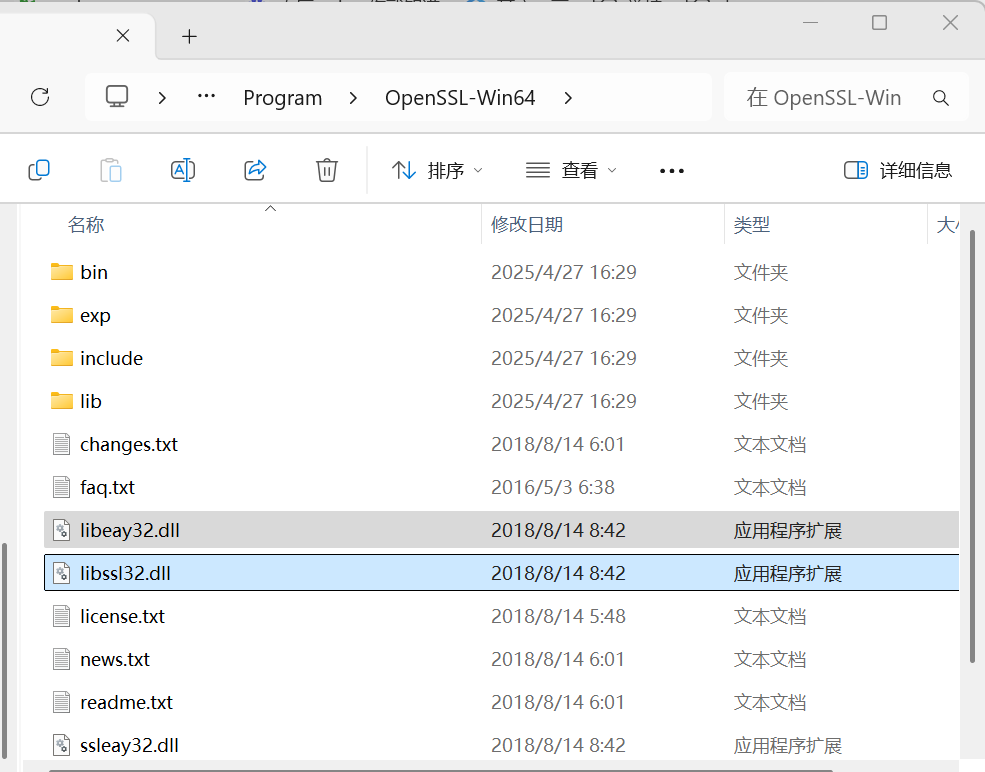Click the libssl32.dll file icon
Viewport: 985px width, 772px height.
click(x=62, y=573)
